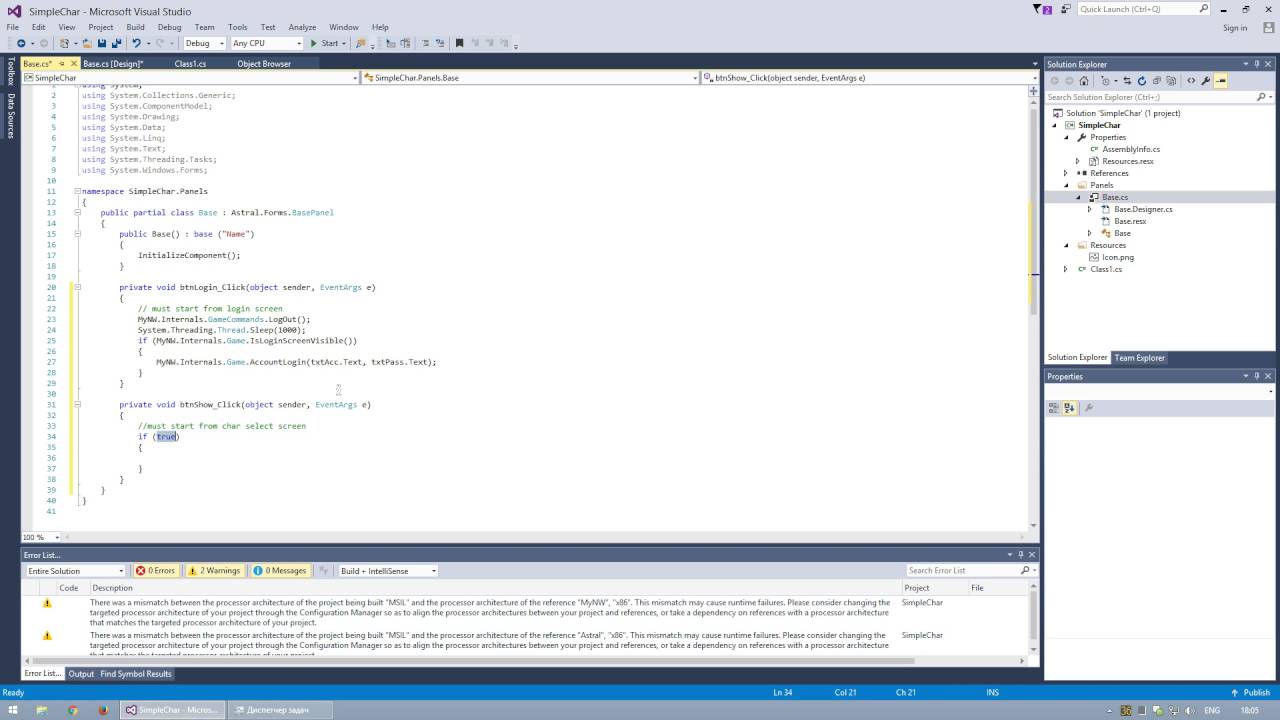The width and height of the screenshot is (1280, 720).
Task: Switch to the Class1.cs tab
Action: (190, 63)
